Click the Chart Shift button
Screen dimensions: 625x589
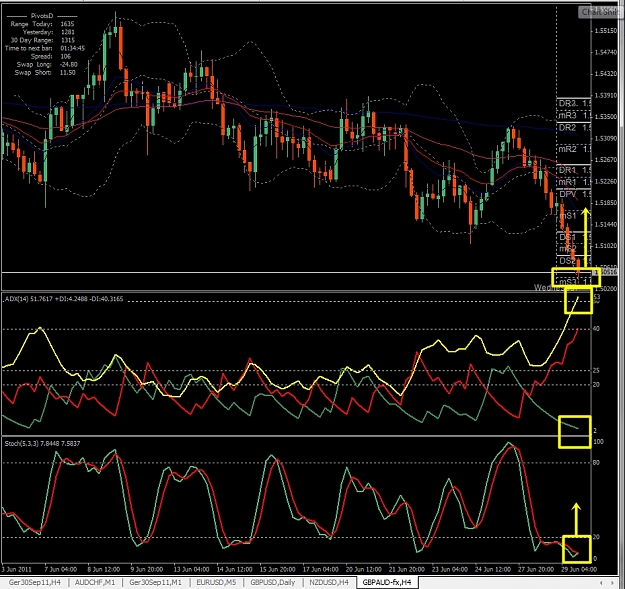click(x=599, y=12)
